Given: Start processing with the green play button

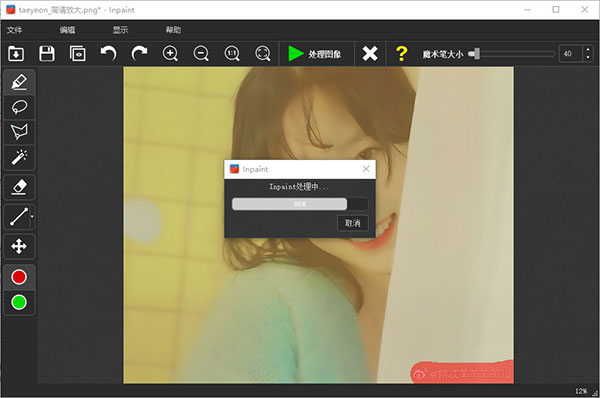Looking at the screenshot, I should [x=315, y=54].
